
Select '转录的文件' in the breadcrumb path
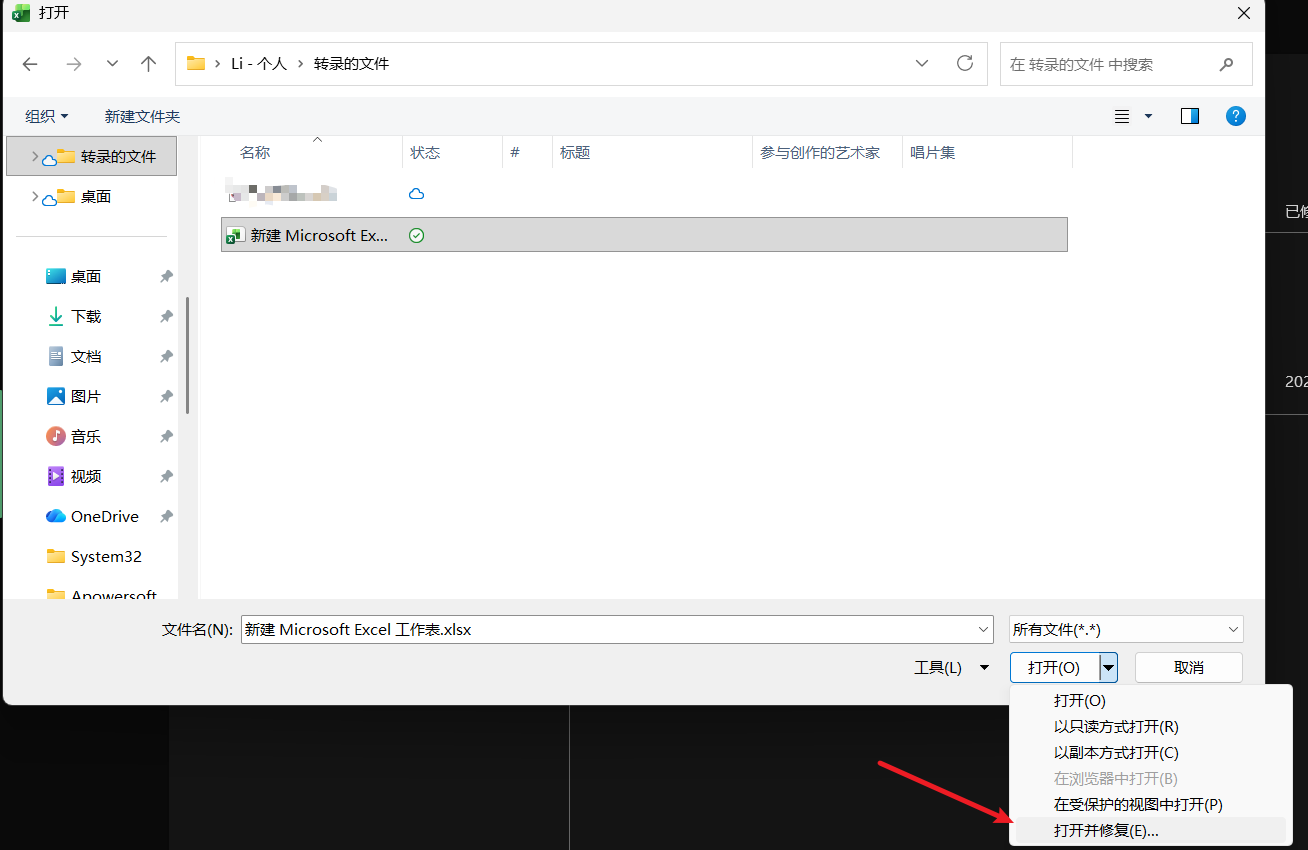[x=351, y=63]
